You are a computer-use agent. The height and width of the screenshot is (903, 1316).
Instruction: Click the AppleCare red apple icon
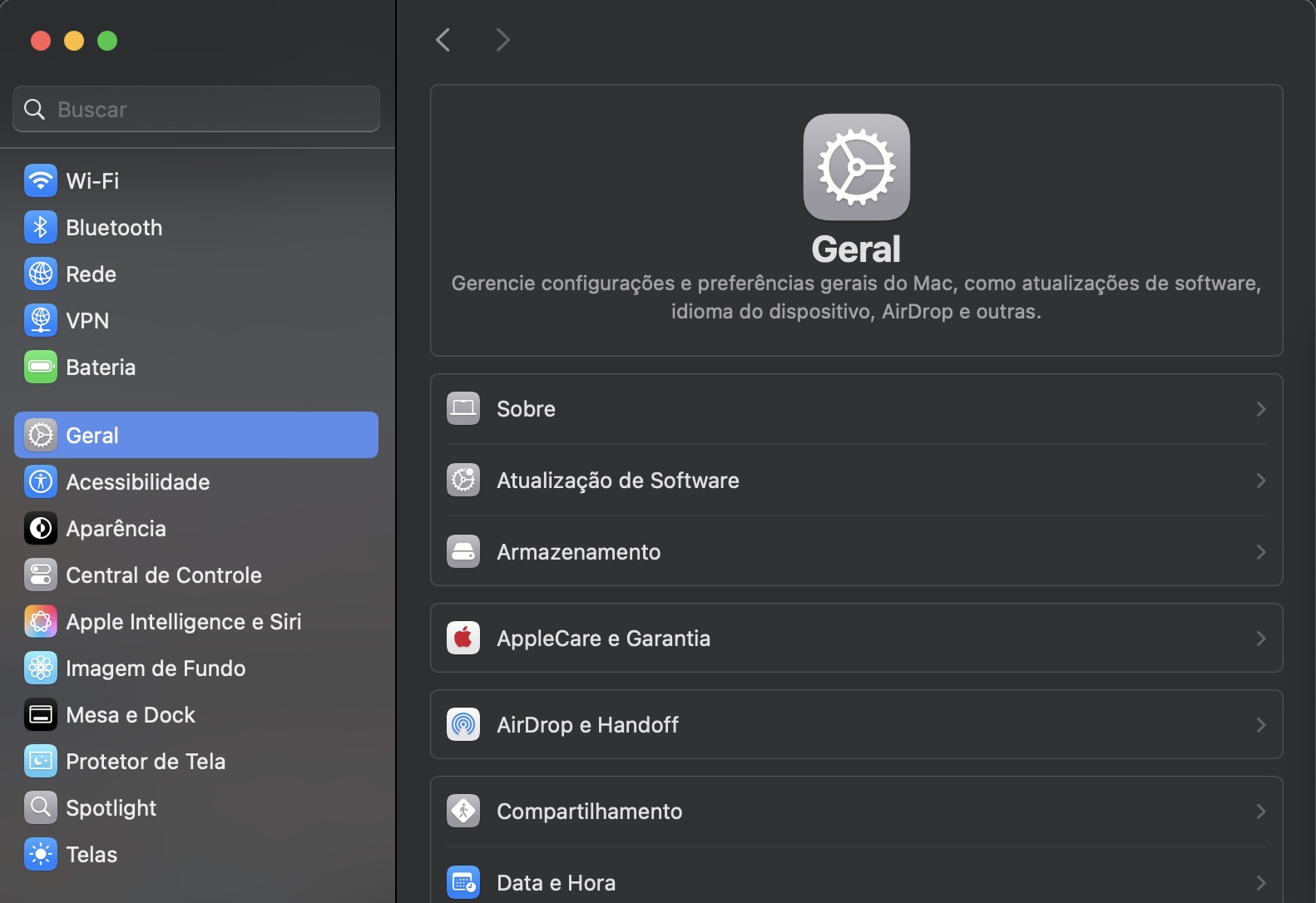point(463,638)
